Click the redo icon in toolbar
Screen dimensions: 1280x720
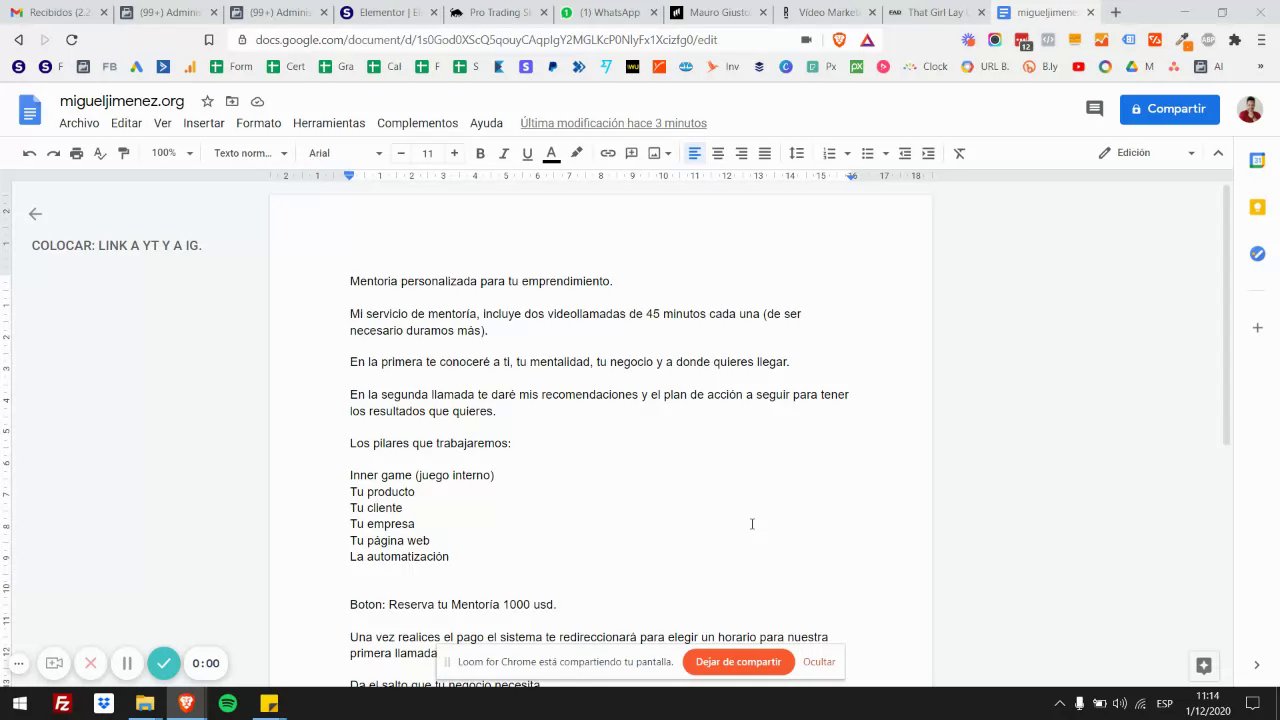point(53,153)
